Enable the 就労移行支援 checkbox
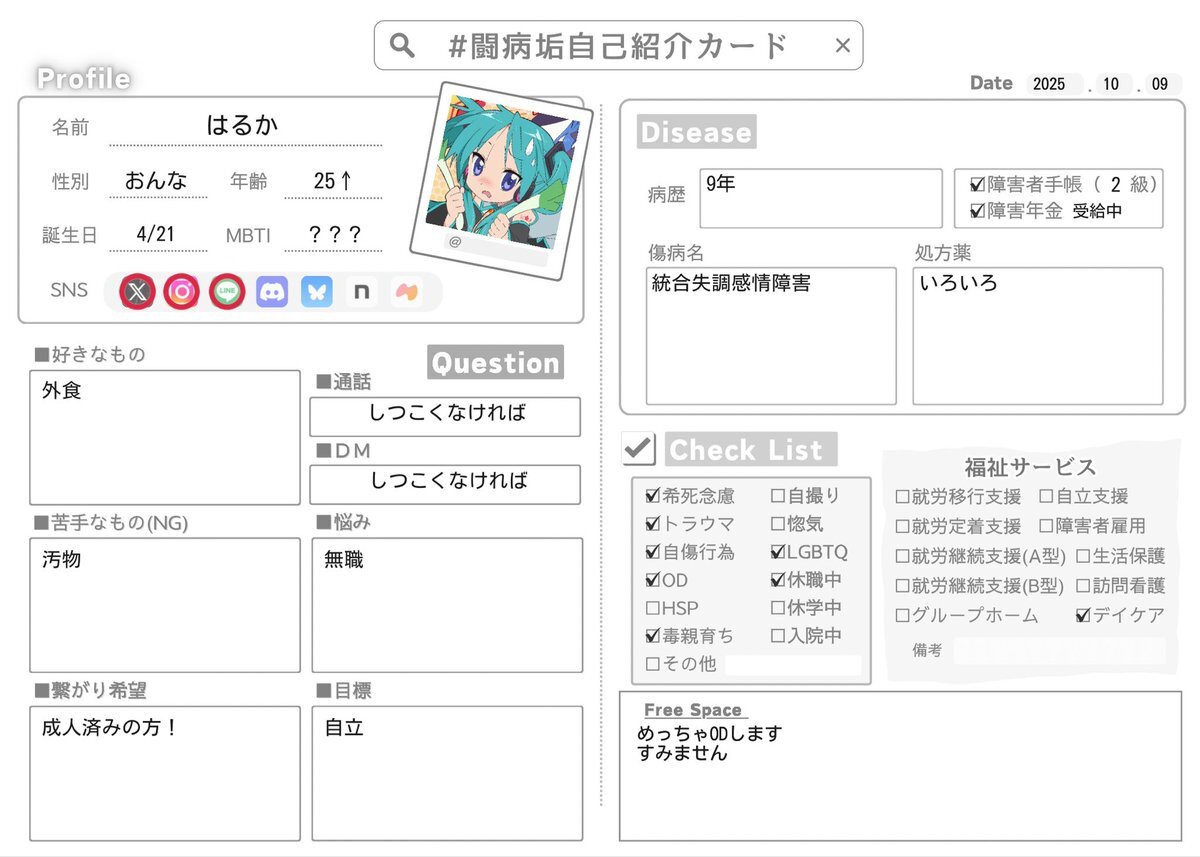Image resolution: width=1200 pixels, height=857 pixels. click(902, 496)
